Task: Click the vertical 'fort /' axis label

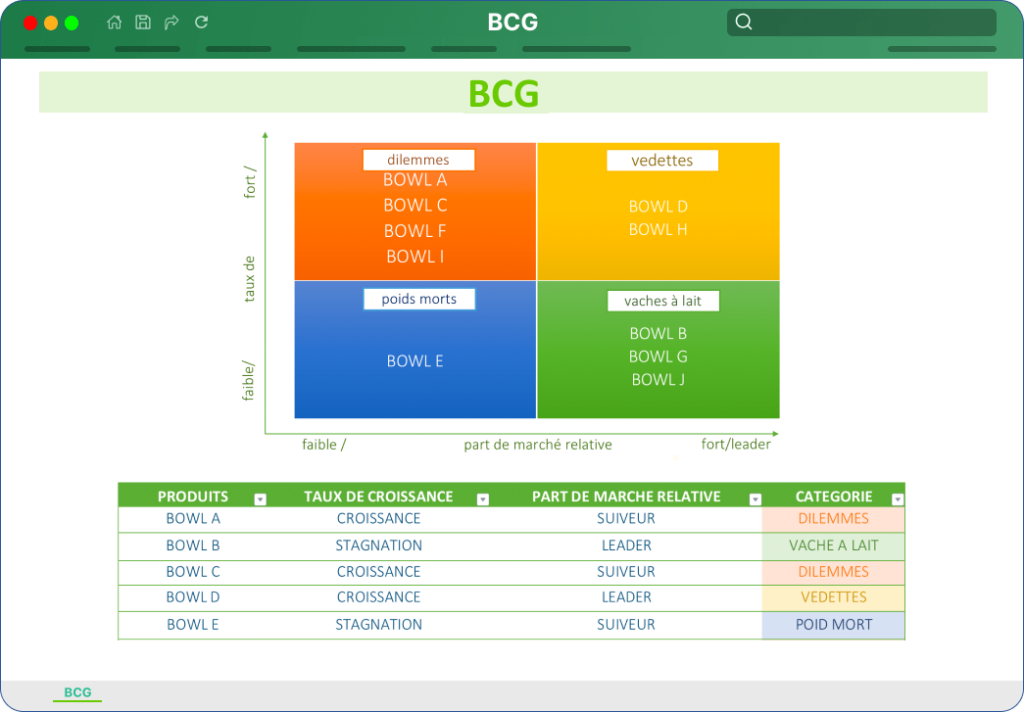Action: click(x=249, y=182)
